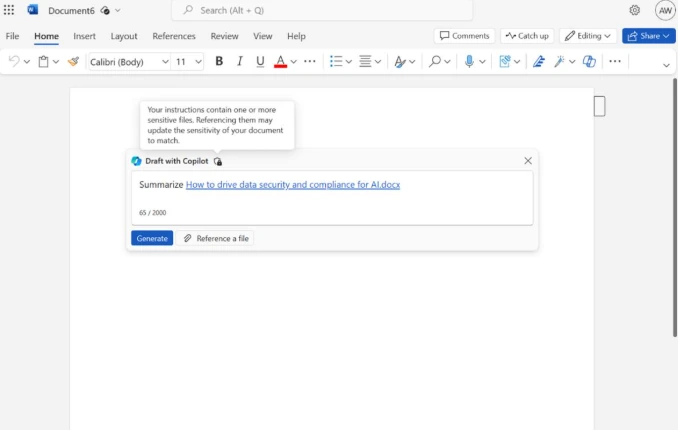Open the References tab
Viewport: 678px width, 430px height.
point(174,36)
